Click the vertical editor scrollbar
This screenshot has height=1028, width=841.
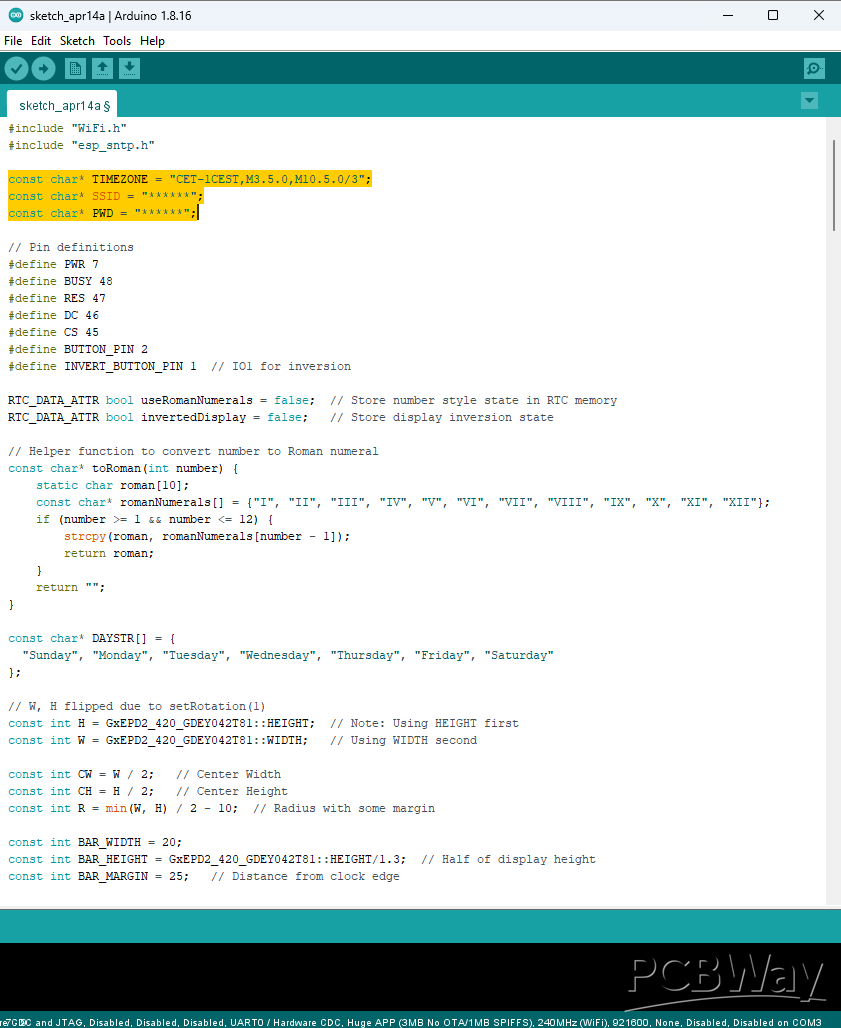(833, 185)
